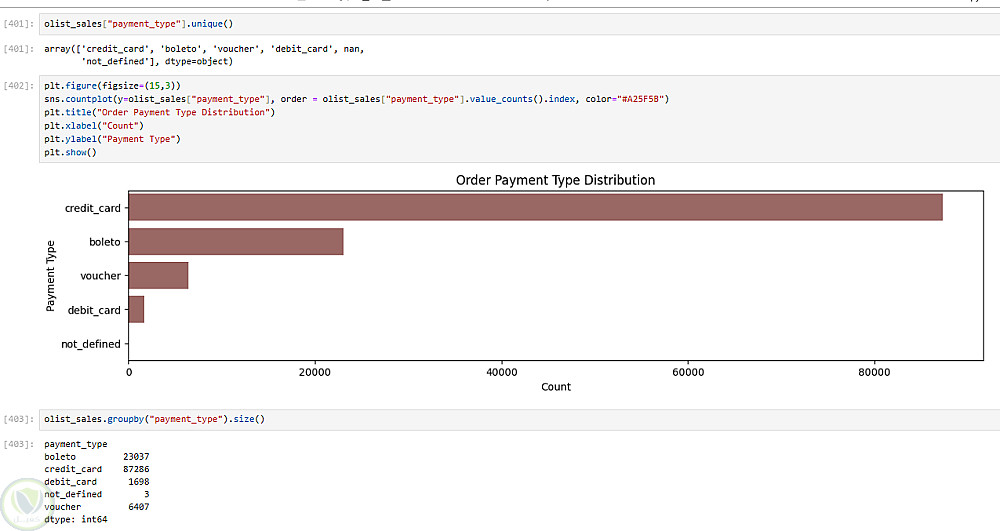Click the [403] input prompt label

pyautogui.click(x=18, y=419)
